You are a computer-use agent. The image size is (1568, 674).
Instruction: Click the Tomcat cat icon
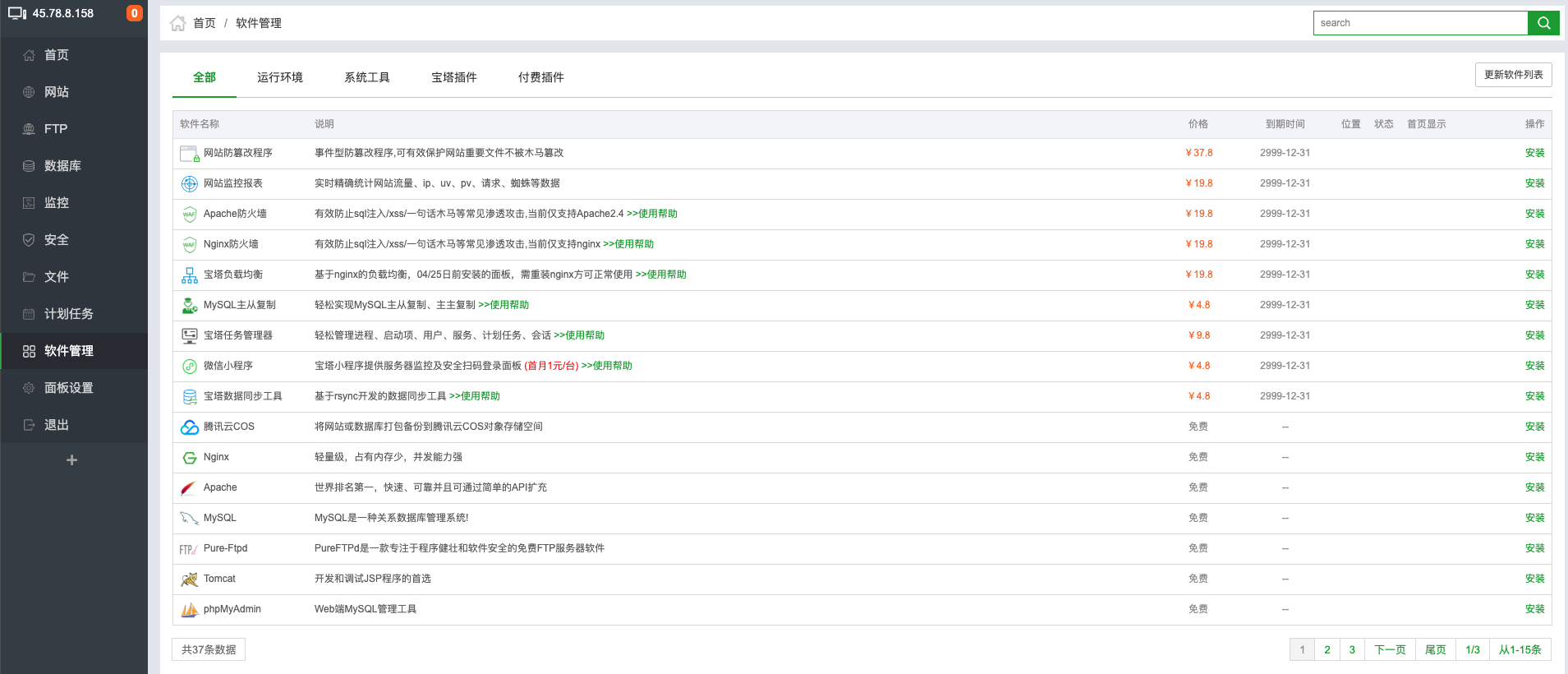click(190, 579)
